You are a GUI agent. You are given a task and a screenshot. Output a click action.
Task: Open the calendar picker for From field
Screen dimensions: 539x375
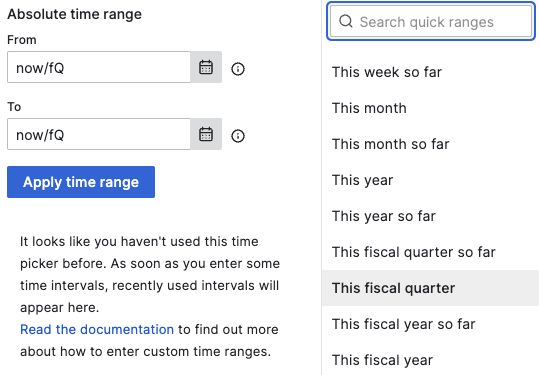[x=206, y=67]
